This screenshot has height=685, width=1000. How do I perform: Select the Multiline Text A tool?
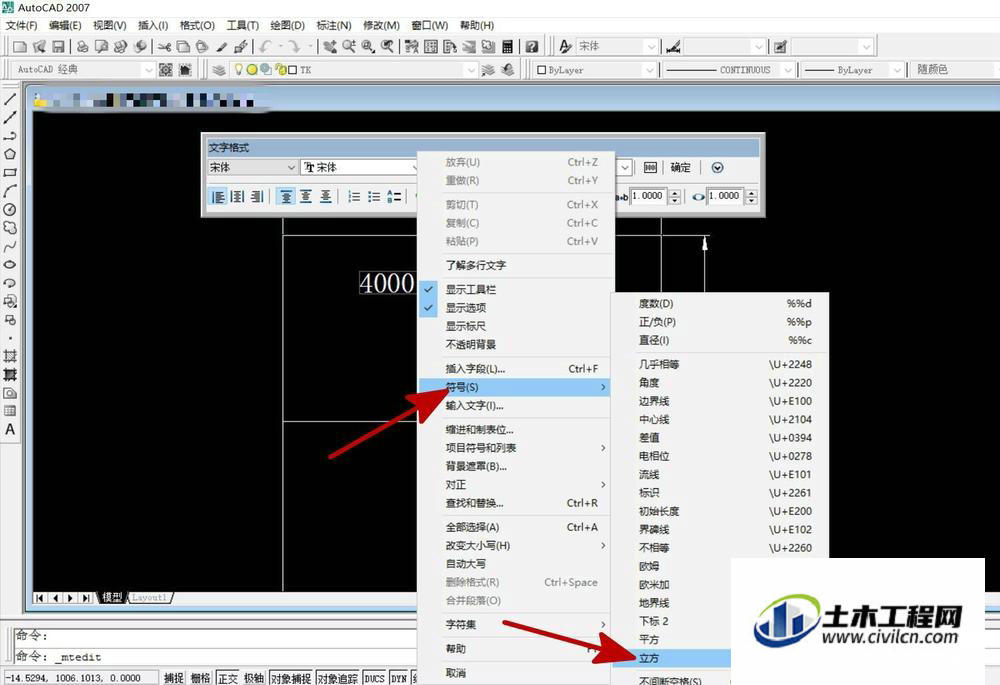10,429
